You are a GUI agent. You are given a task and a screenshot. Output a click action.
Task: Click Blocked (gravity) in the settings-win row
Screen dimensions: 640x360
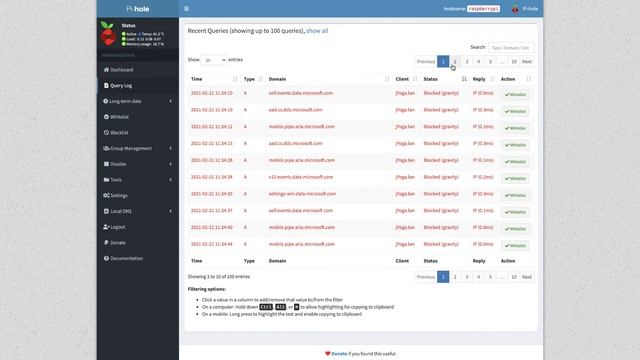pos(441,194)
